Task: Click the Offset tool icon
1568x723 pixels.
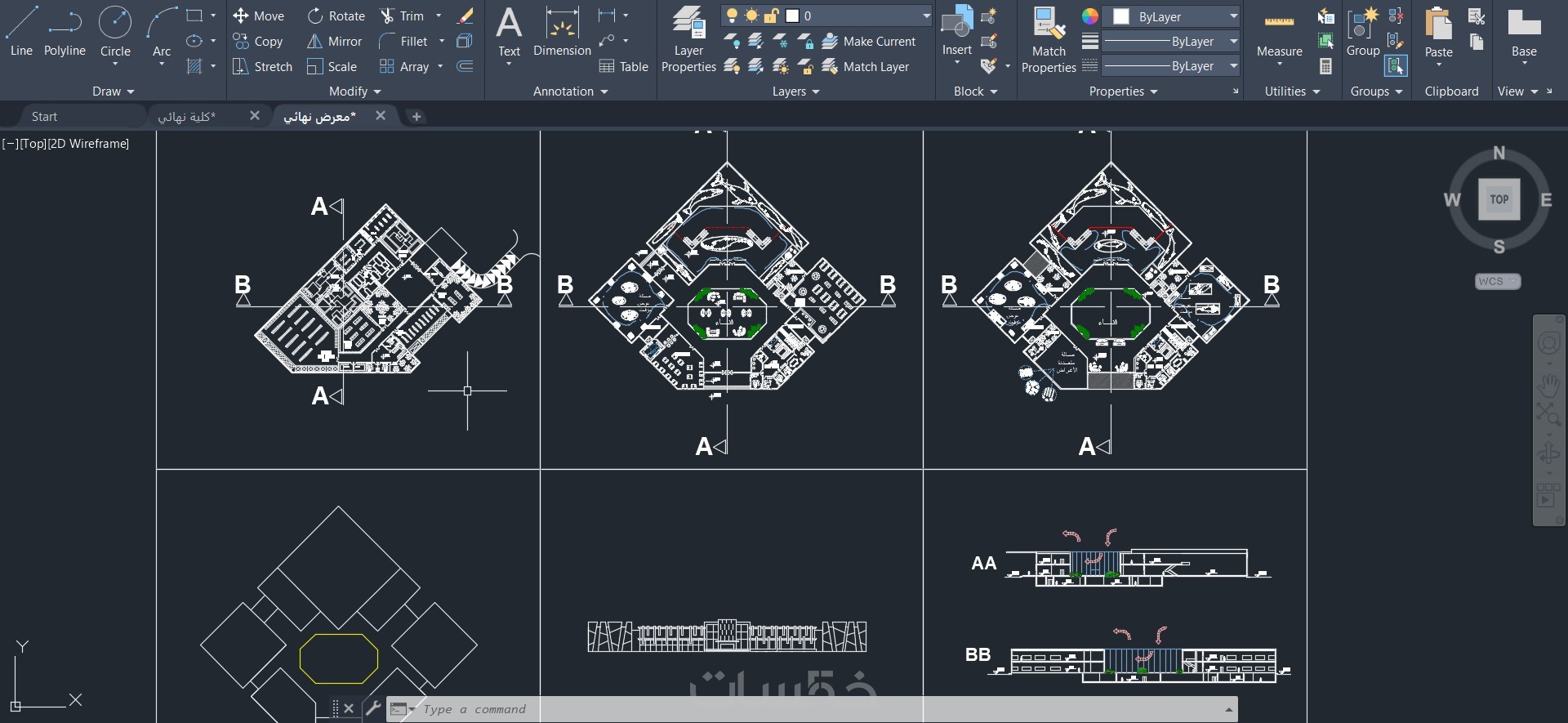Action: [x=465, y=66]
